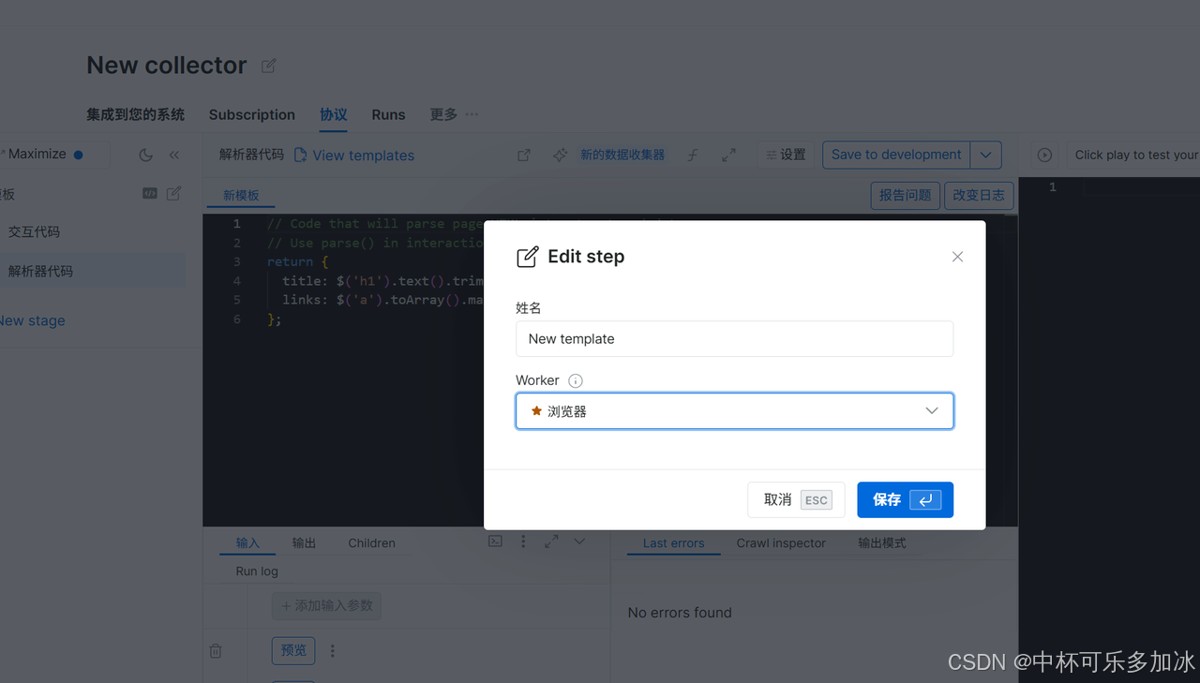Toggle dark mode moon icon
The height and width of the screenshot is (683, 1200).
146,155
